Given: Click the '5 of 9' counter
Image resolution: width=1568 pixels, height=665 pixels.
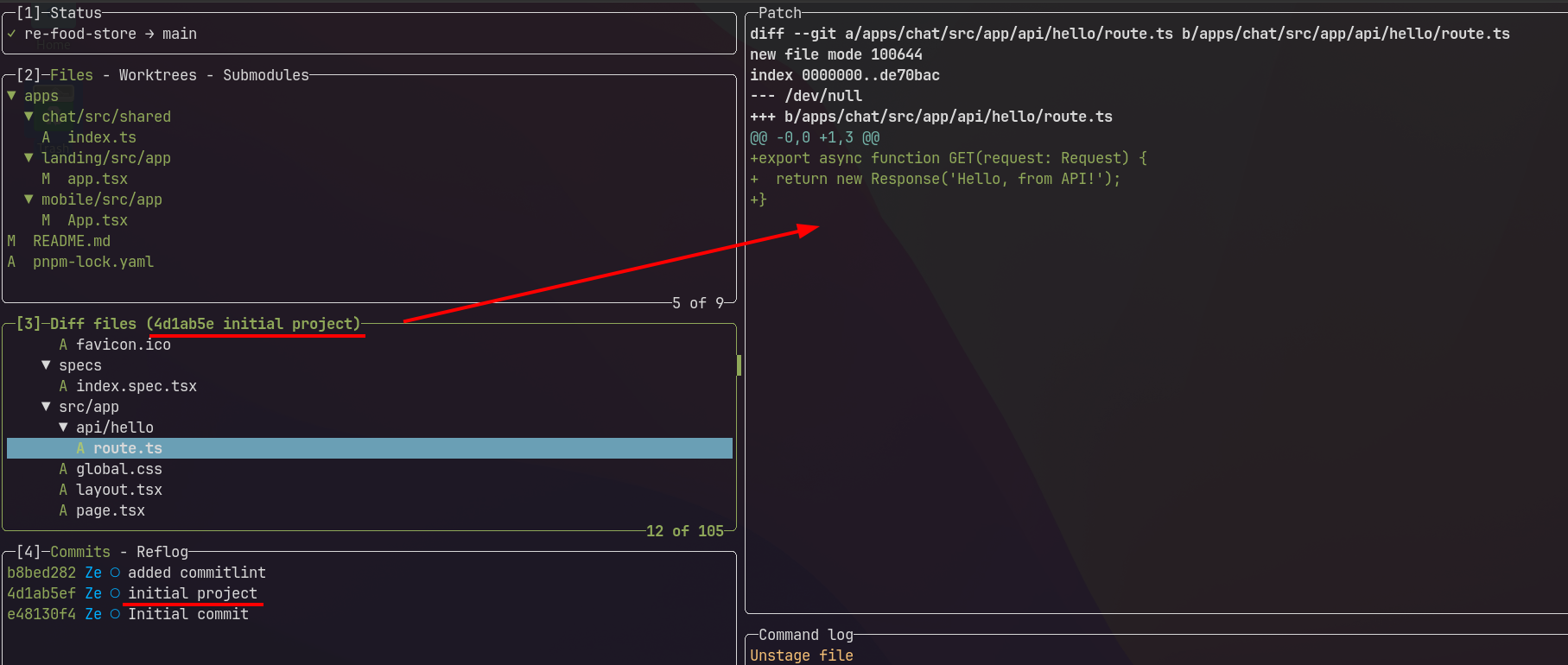Looking at the screenshot, I should (x=698, y=303).
